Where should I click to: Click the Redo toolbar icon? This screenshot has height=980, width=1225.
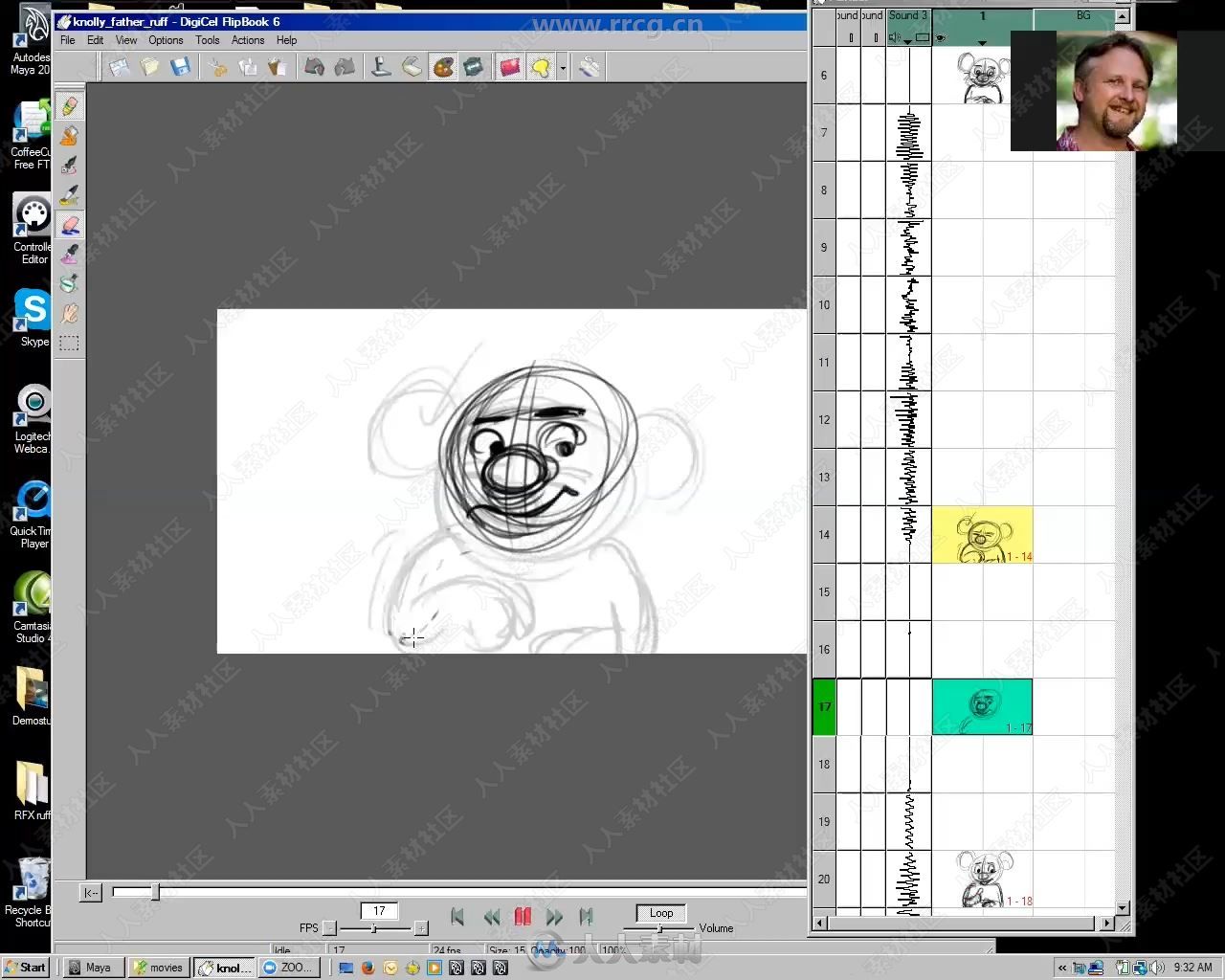345,67
